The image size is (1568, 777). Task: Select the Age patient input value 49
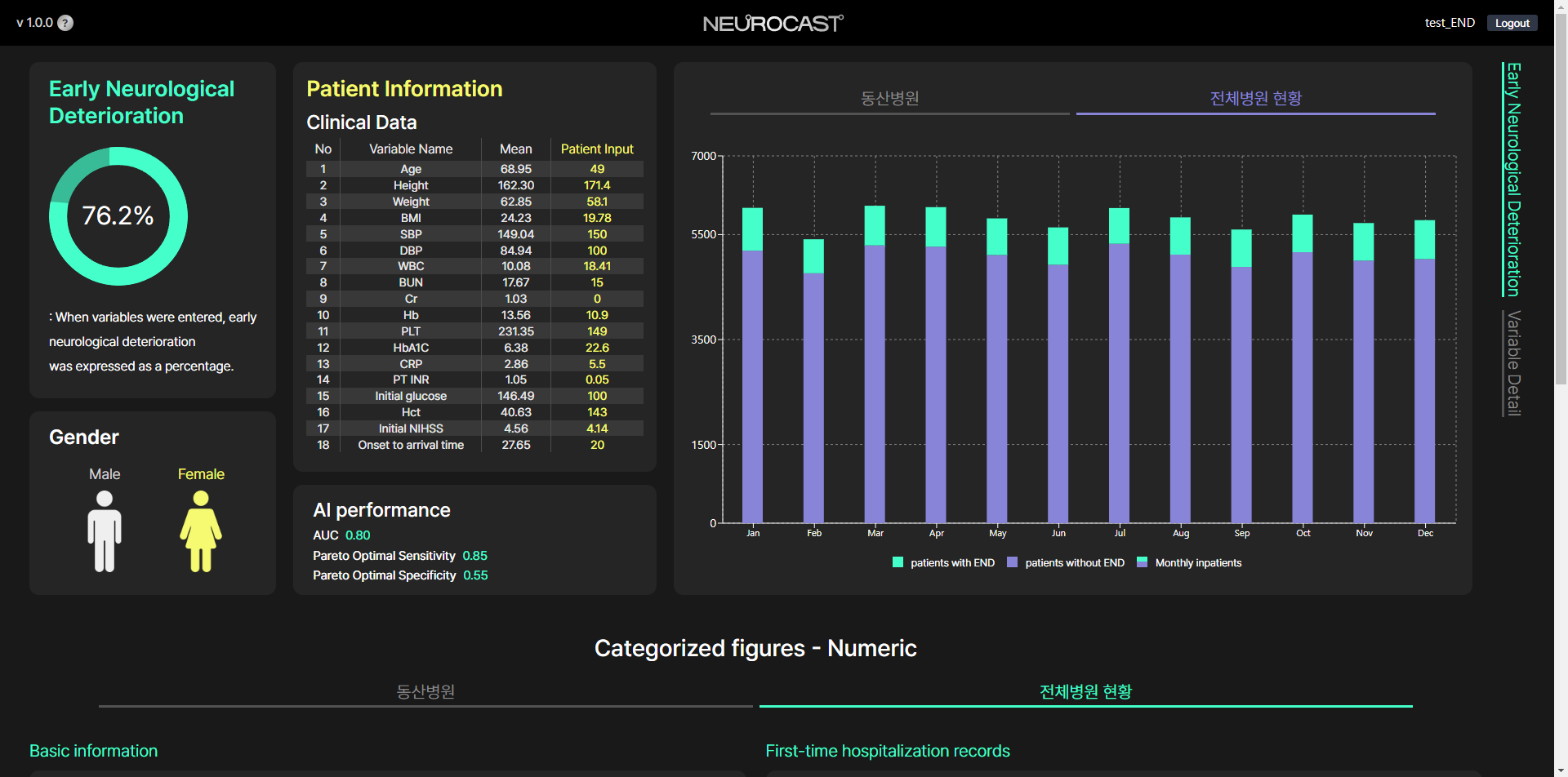pyautogui.click(x=597, y=169)
